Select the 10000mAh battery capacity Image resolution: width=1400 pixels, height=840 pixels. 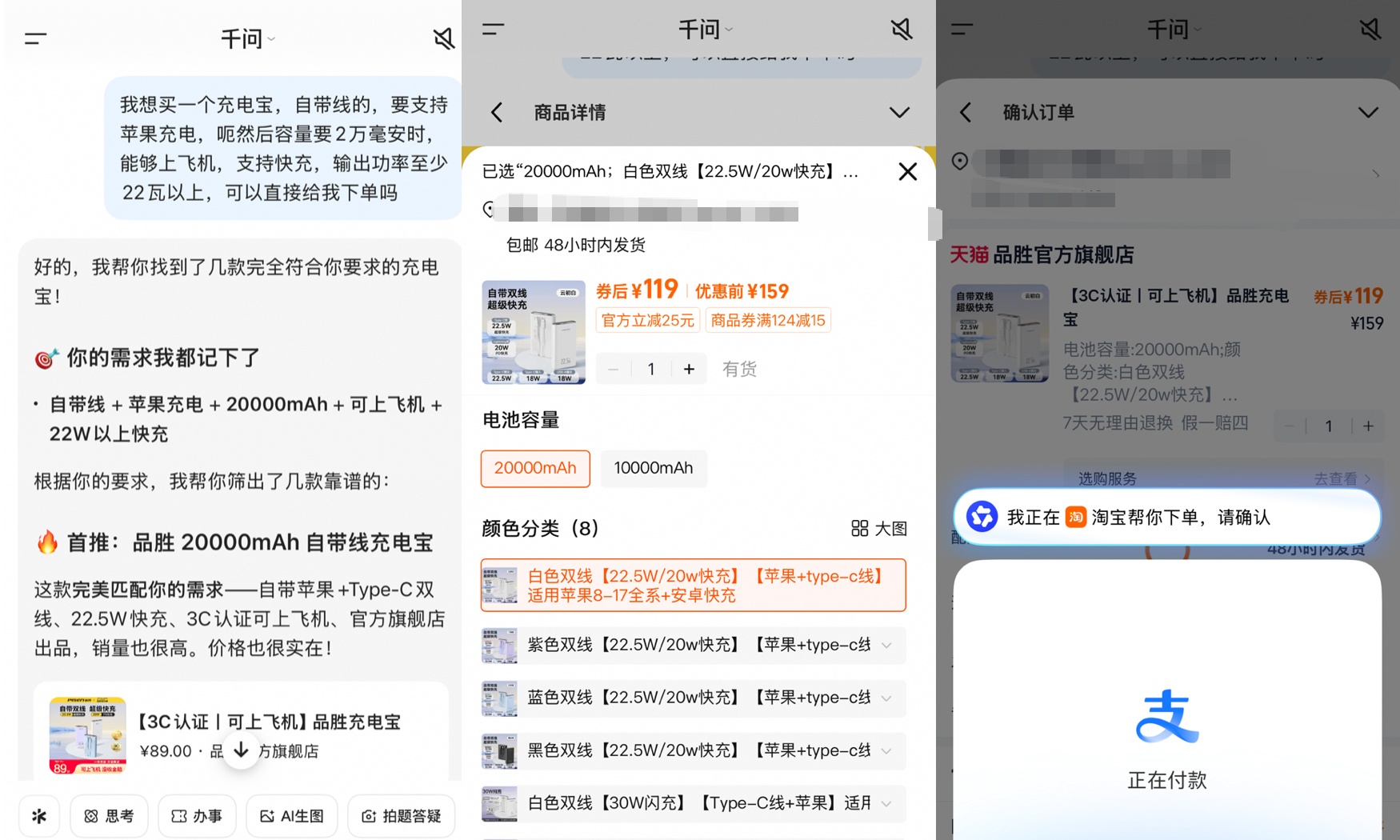click(654, 468)
